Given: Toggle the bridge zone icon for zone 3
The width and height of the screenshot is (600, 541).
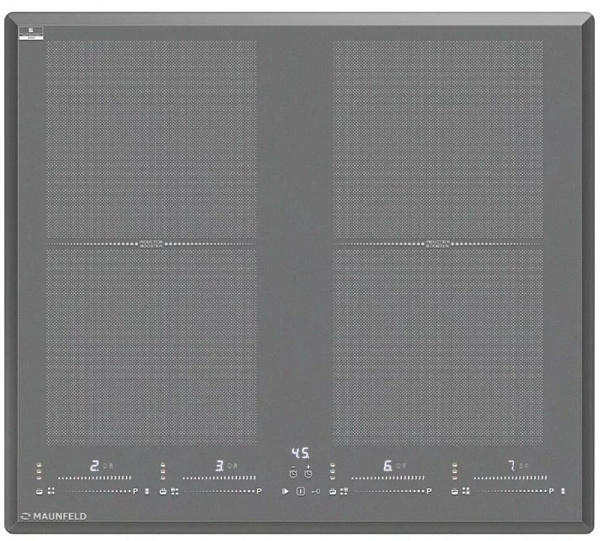Looking at the screenshot, I should click(174, 492).
